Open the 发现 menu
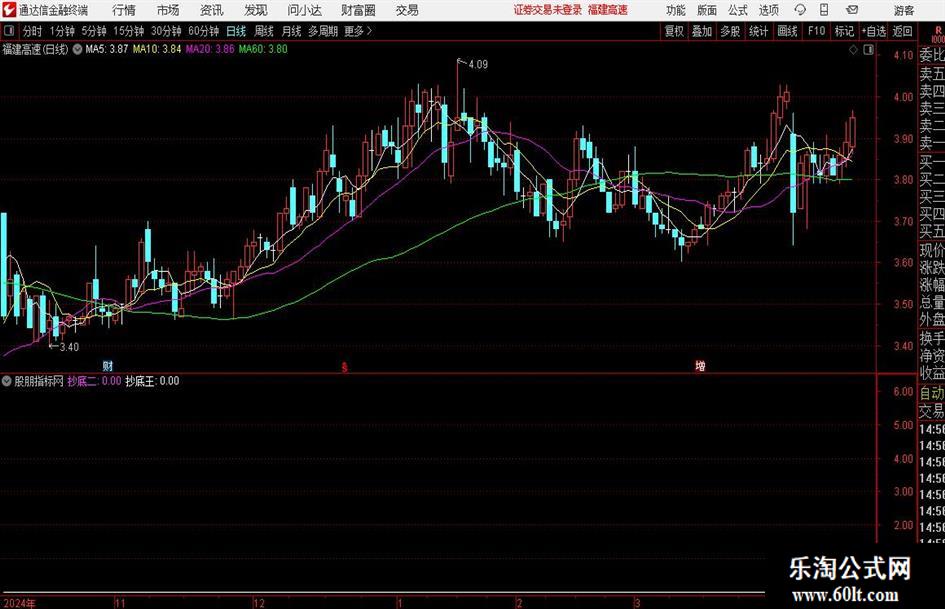945x609 pixels. coord(256,10)
